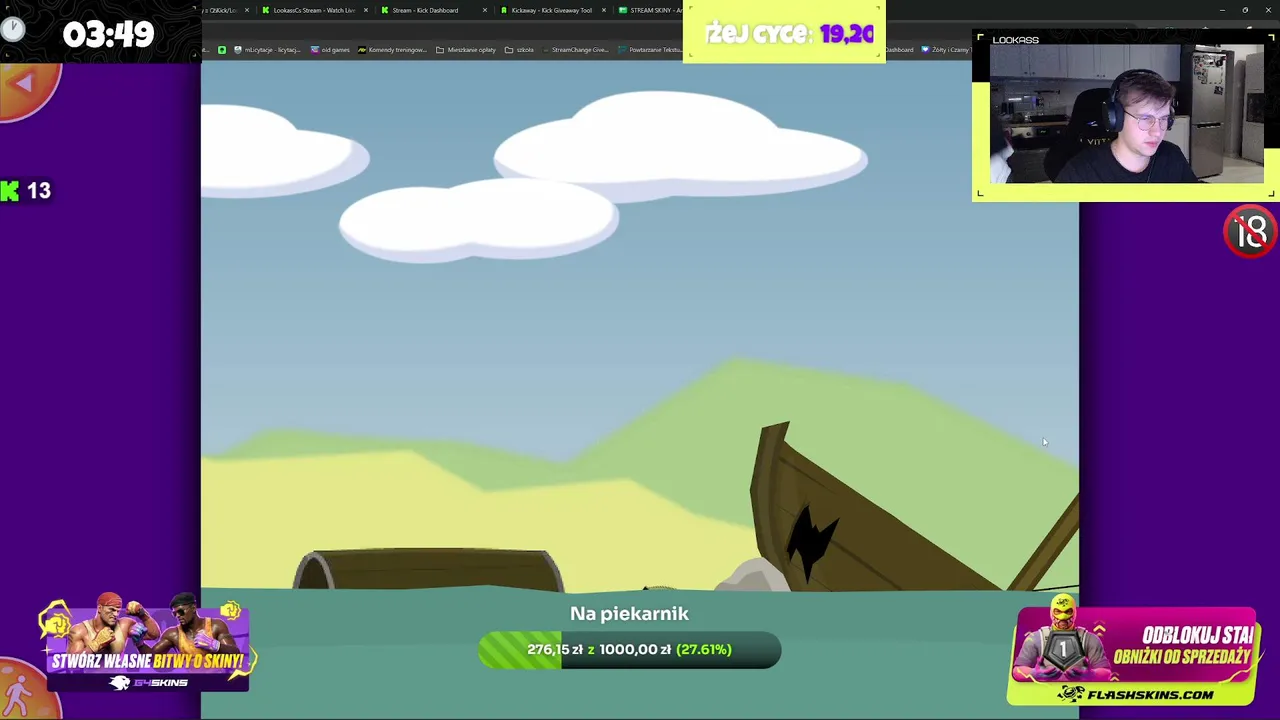The height and width of the screenshot is (720, 1280).
Task: Click the Kick viewer count 13
Action: coord(39,191)
